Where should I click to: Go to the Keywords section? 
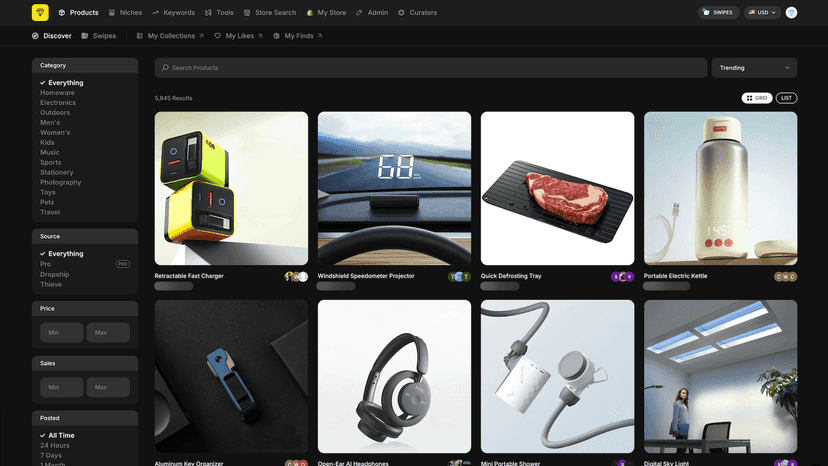pos(173,12)
